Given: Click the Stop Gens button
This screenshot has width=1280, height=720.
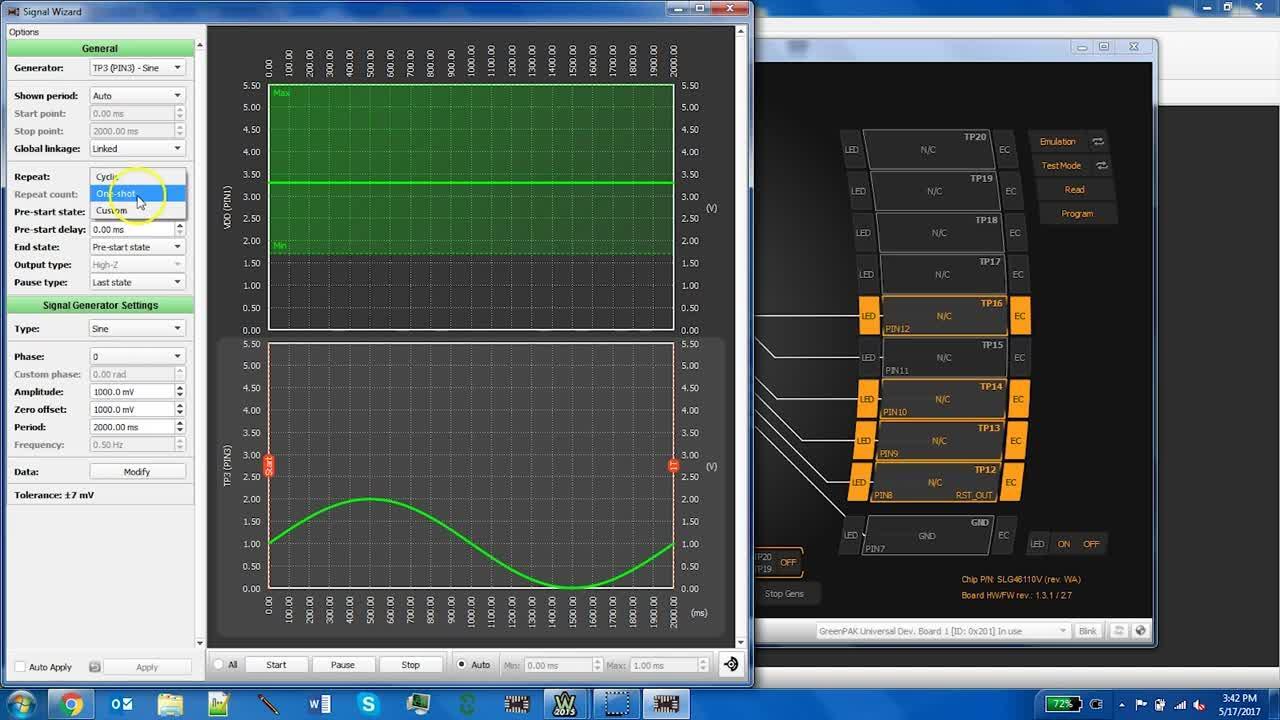Looking at the screenshot, I should 784,592.
